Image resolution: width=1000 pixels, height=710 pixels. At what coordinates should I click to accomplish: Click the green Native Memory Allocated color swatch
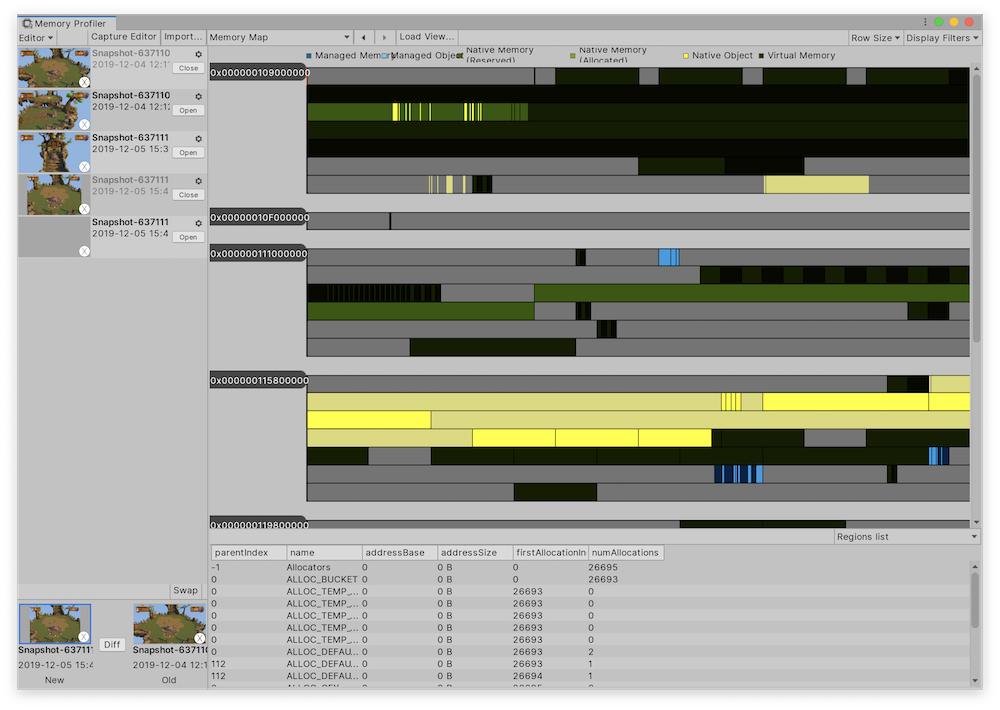(x=572, y=55)
